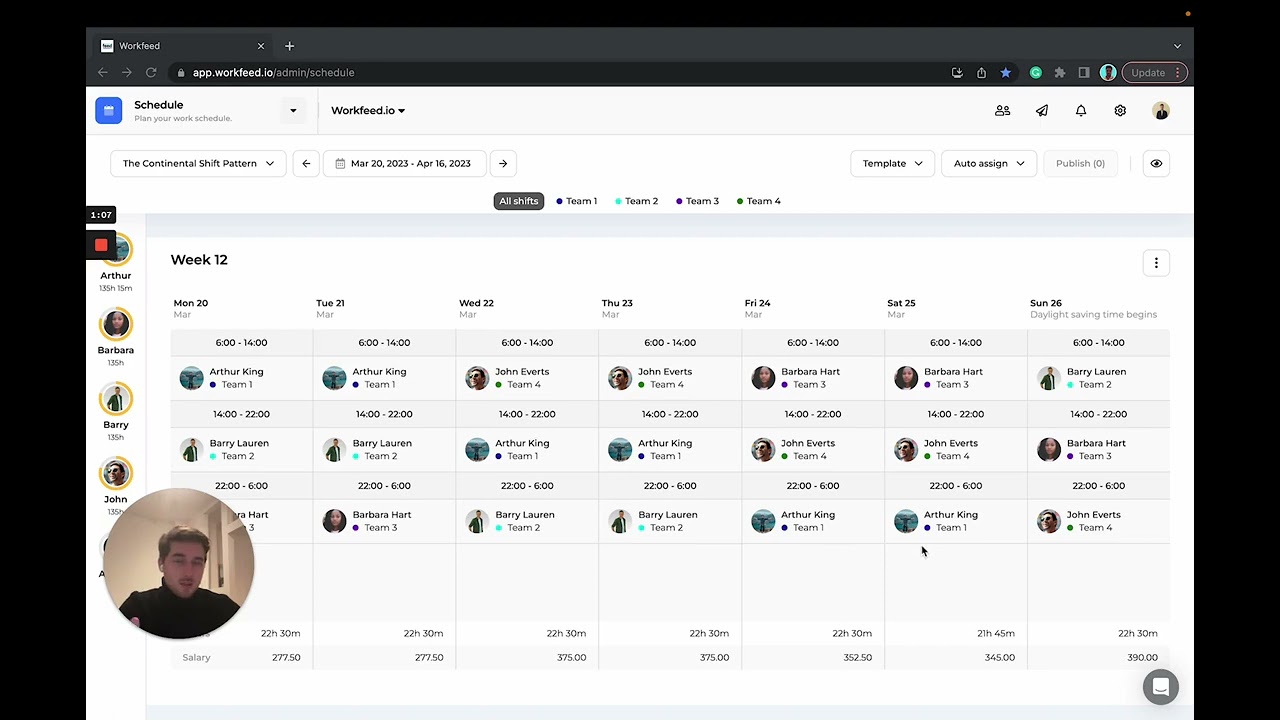Image resolution: width=1280 pixels, height=720 pixels.
Task: Filter shifts by Team 1
Action: pyautogui.click(x=577, y=201)
